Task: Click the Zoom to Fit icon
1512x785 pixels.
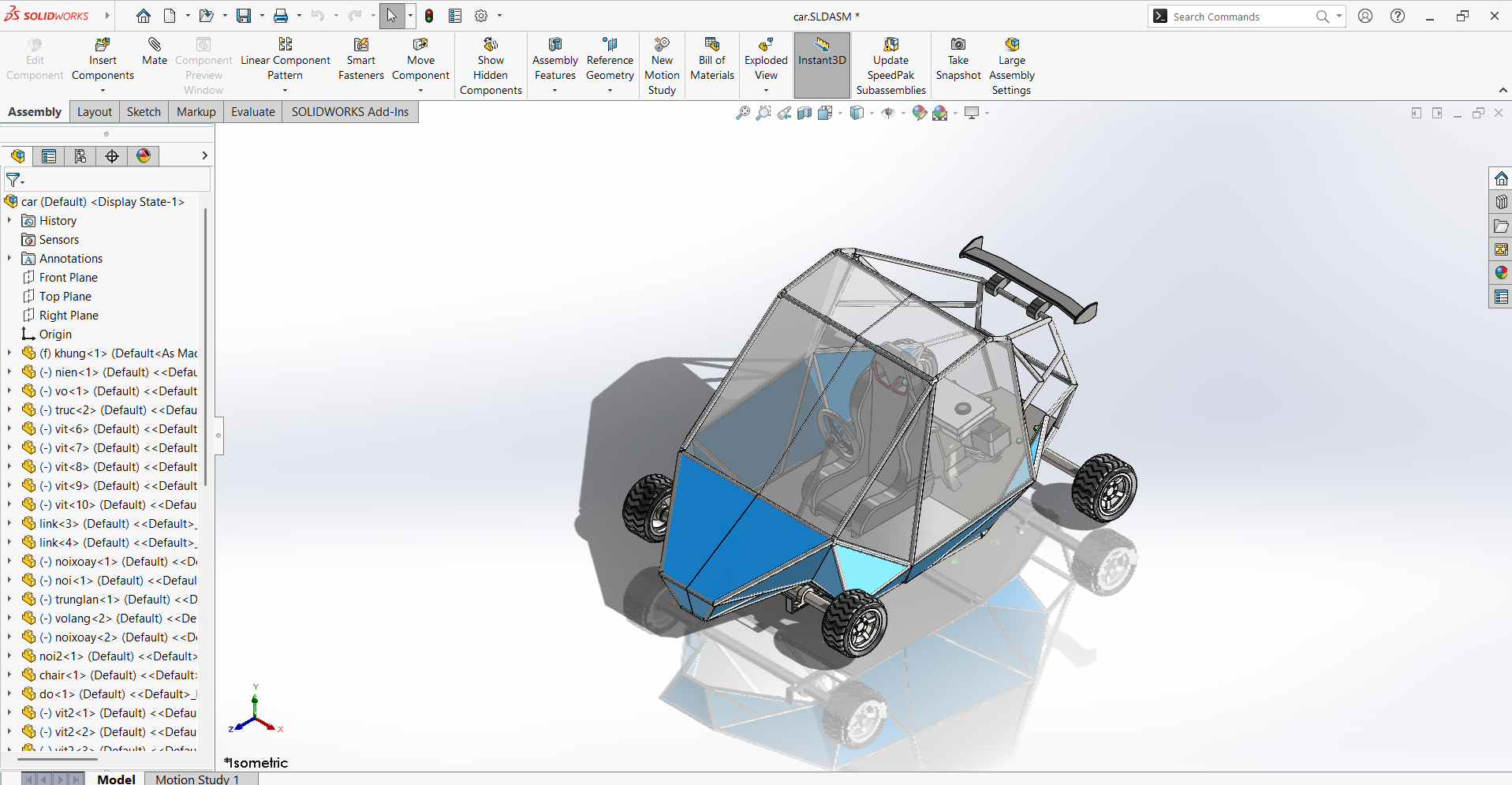Action: (742, 114)
